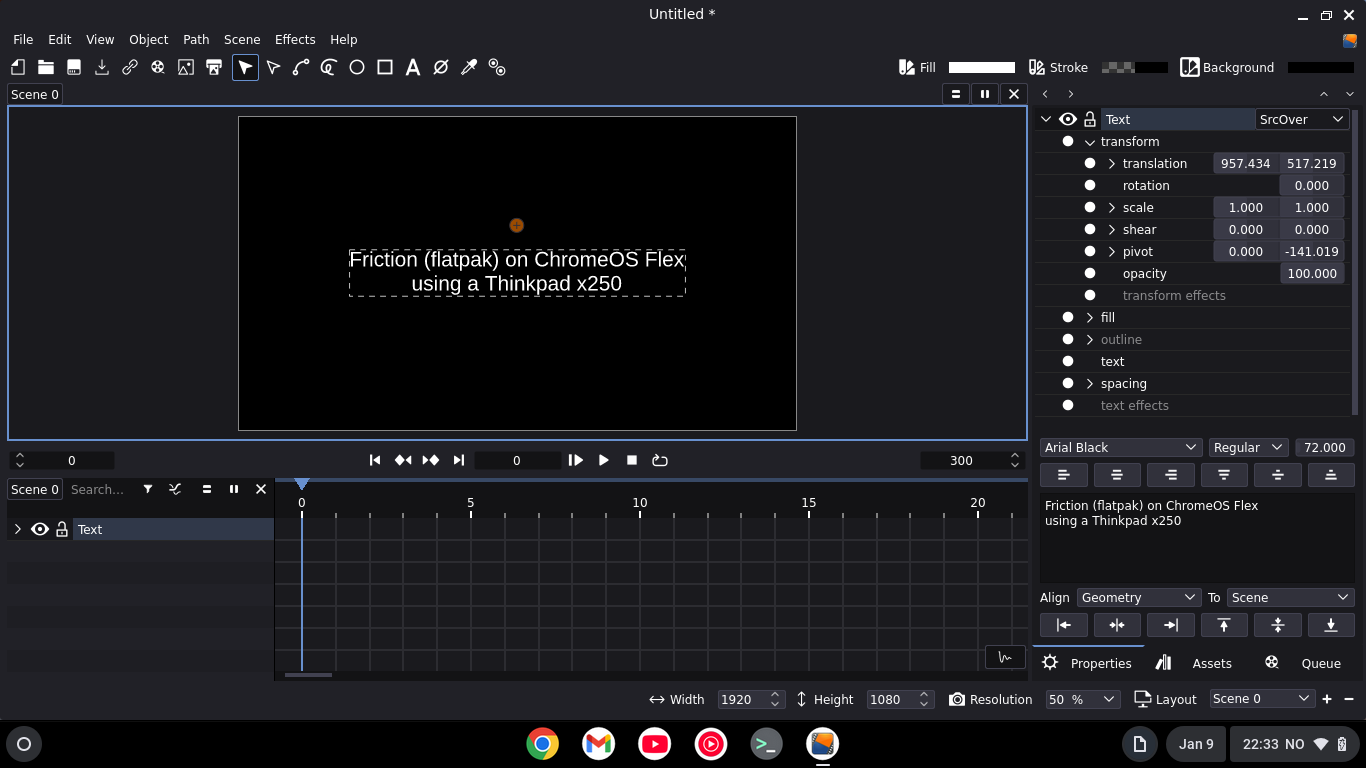Screen dimensions: 1366x768
Task: Toggle the fill property dot
Action: click(1068, 317)
